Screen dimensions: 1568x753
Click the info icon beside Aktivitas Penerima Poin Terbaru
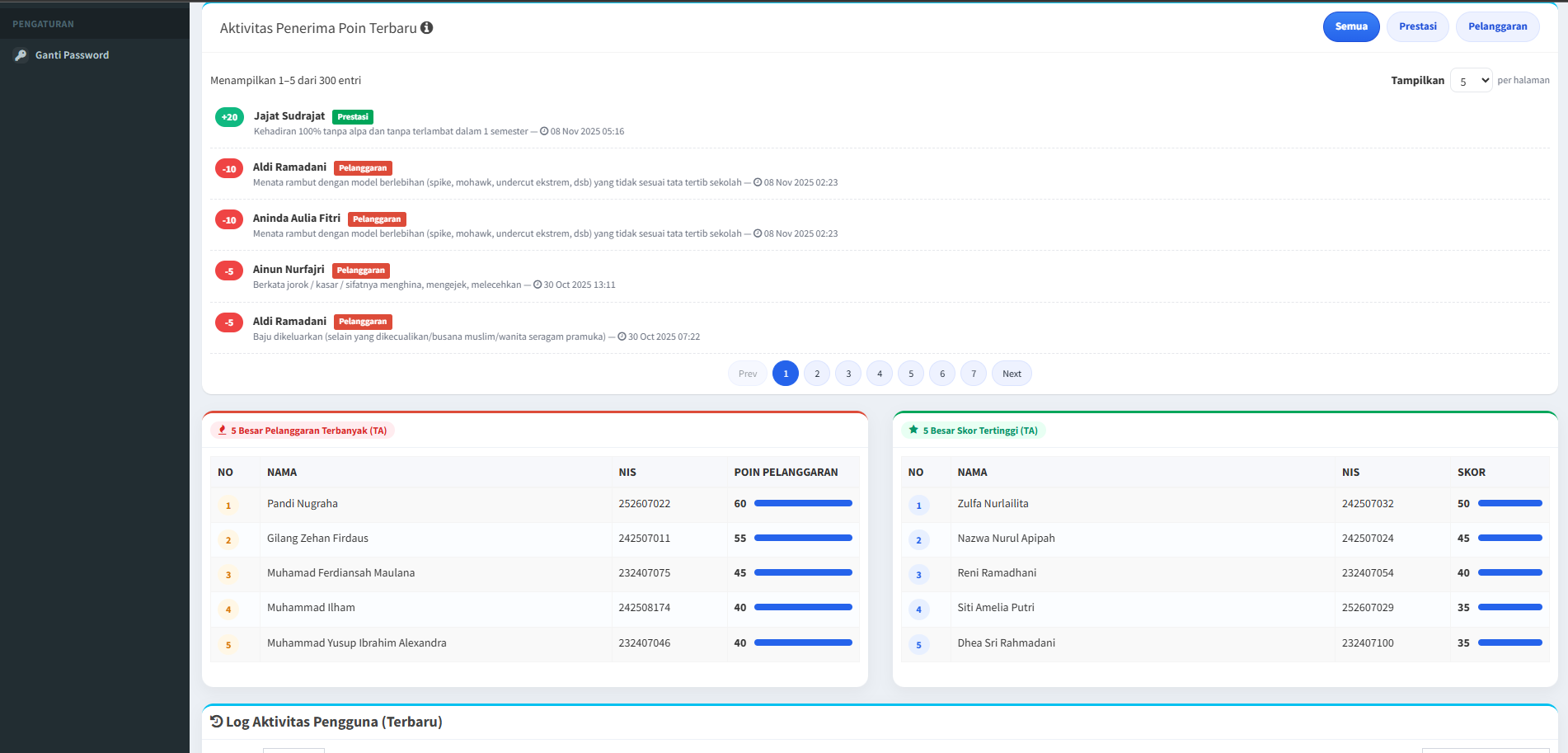426,27
